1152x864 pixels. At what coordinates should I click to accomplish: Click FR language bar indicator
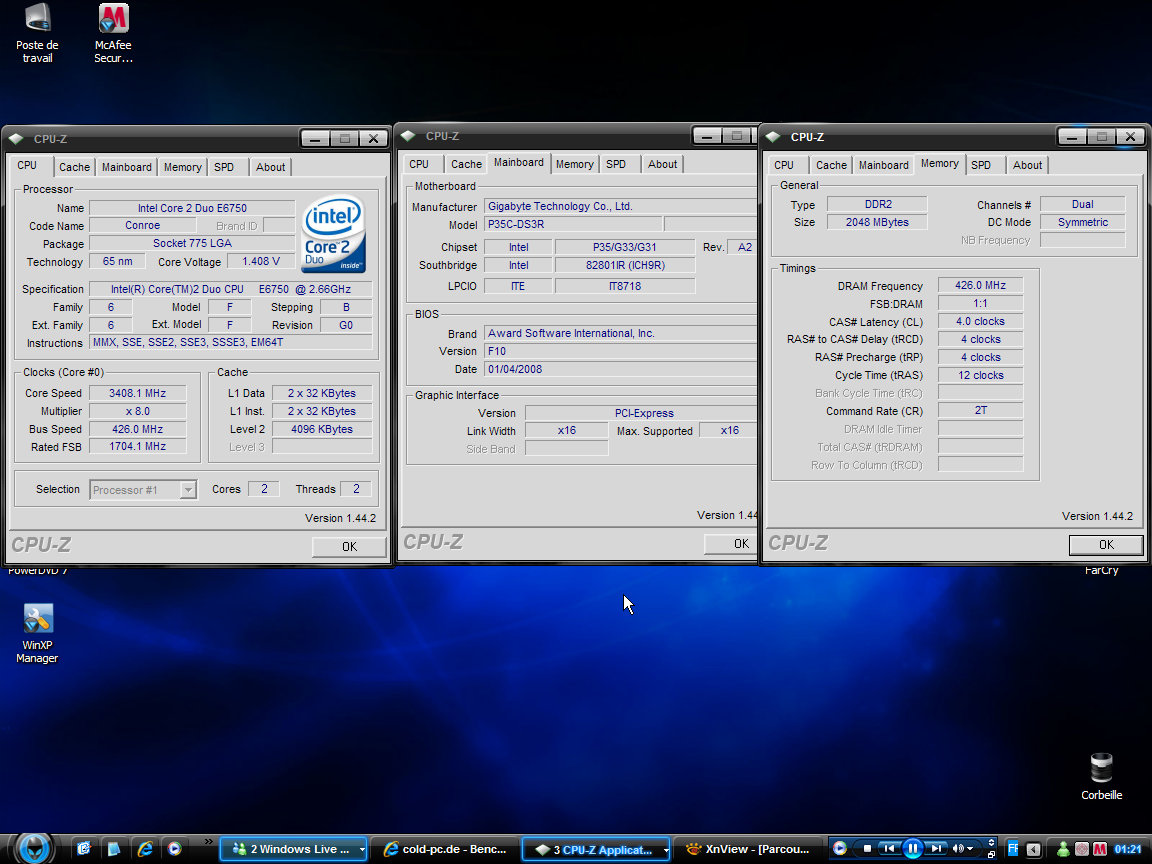[x=1012, y=849]
